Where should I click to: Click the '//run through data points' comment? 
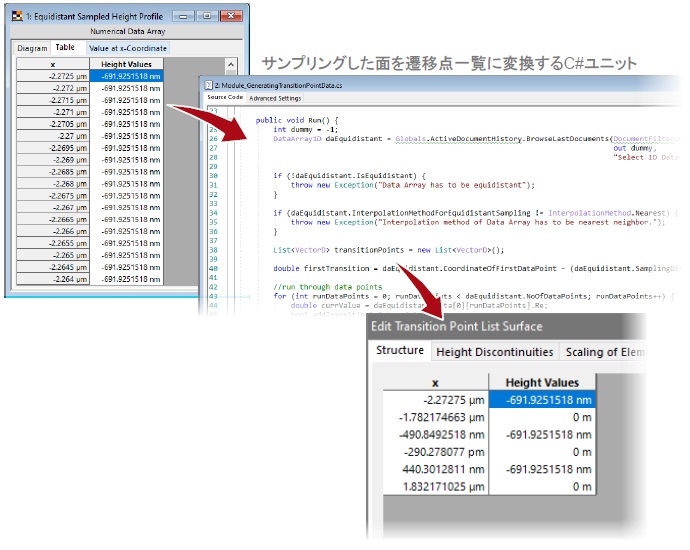click(x=328, y=287)
